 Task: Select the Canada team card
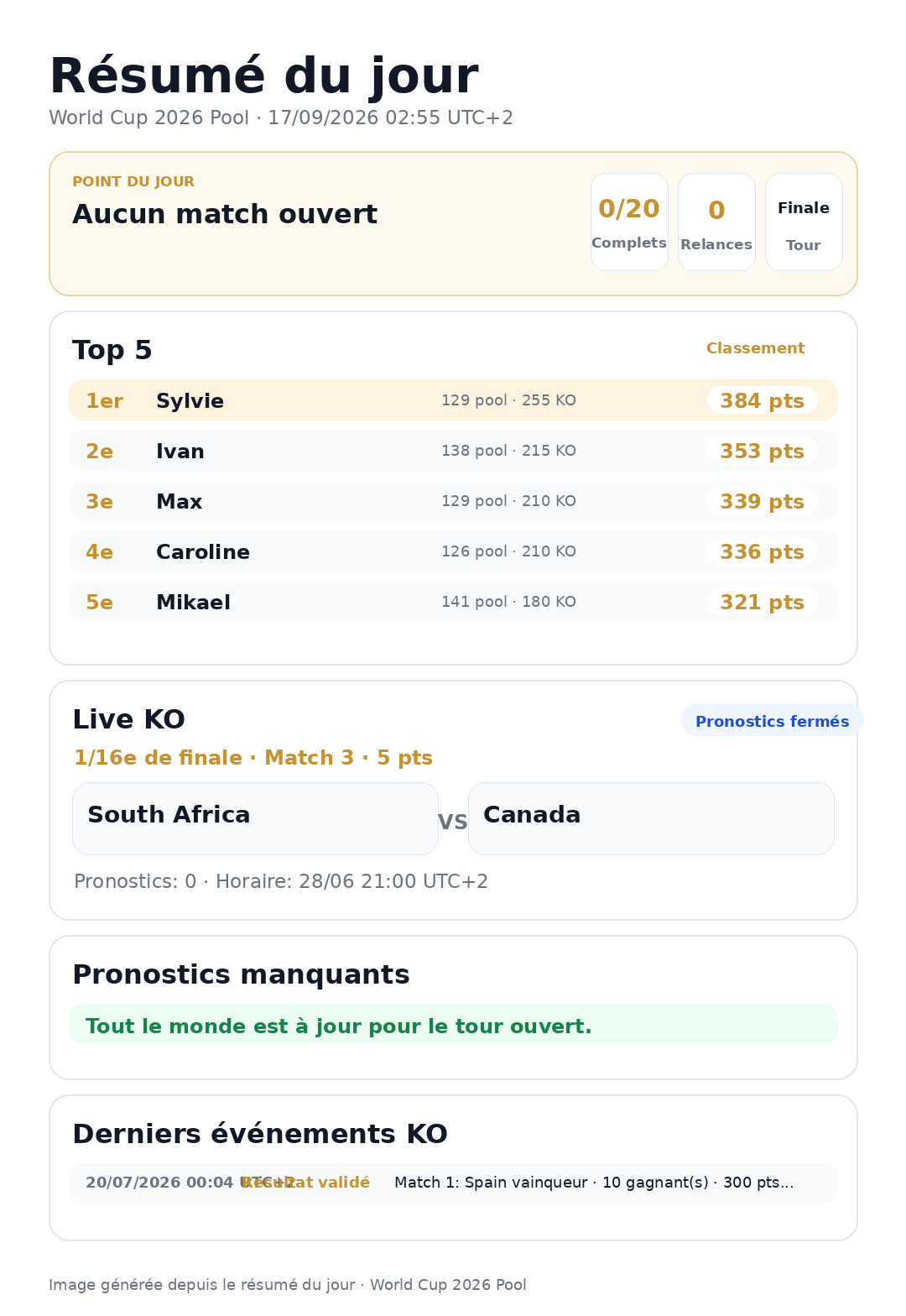pos(651,819)
